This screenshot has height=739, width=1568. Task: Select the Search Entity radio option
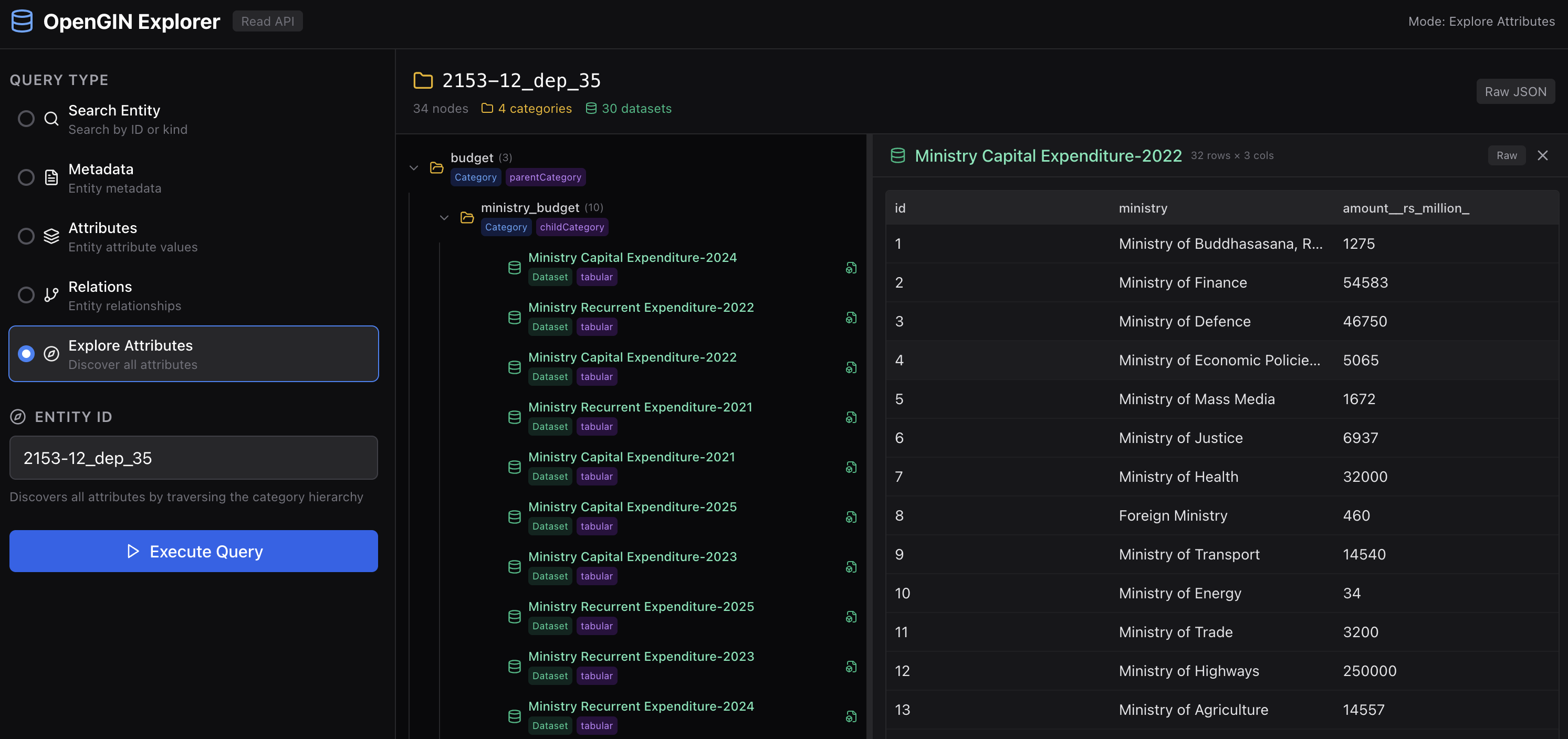pos(26,119)
